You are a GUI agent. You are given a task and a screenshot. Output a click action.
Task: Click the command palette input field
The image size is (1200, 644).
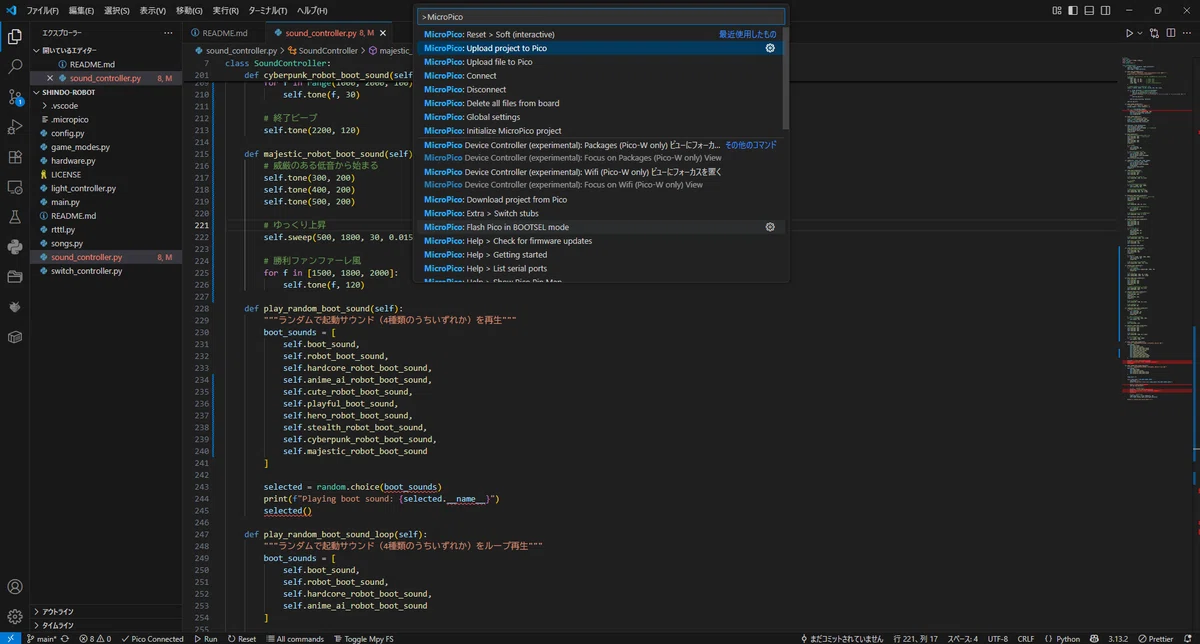[x=600, y=17]
